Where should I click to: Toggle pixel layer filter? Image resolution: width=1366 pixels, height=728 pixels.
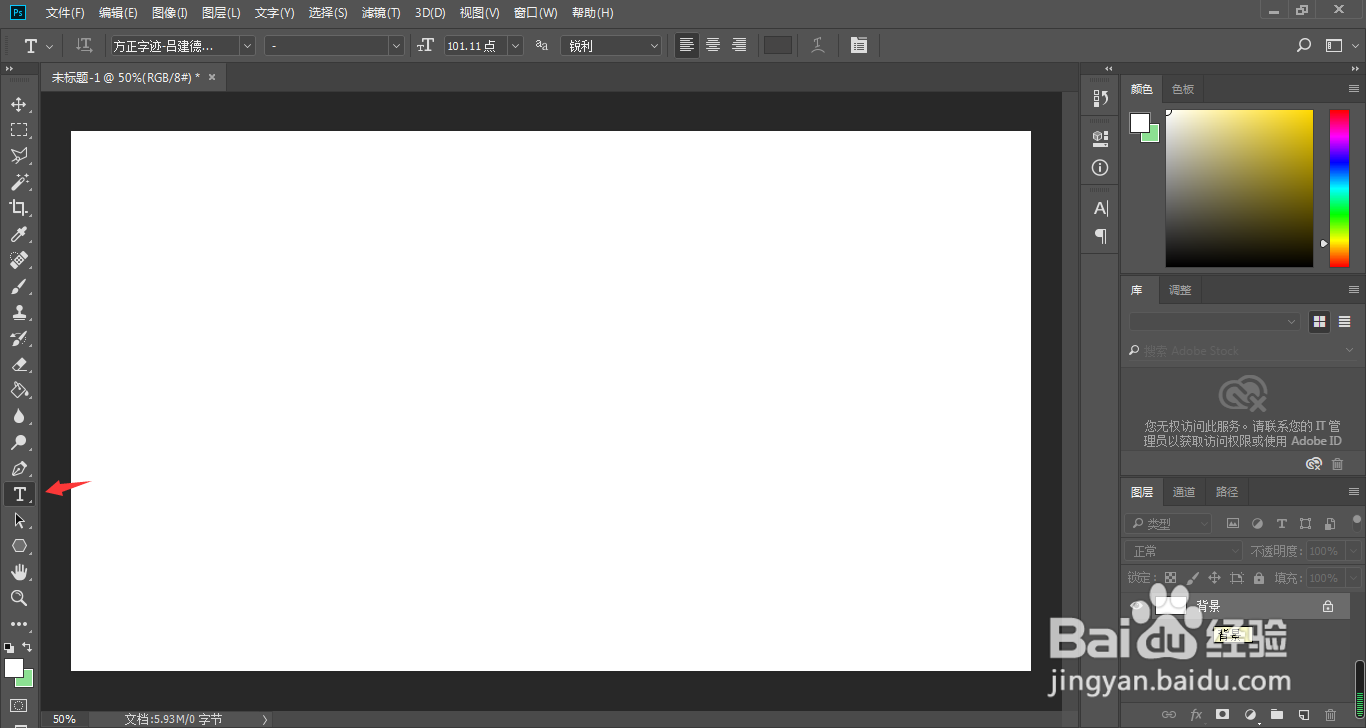[1233, 524]
